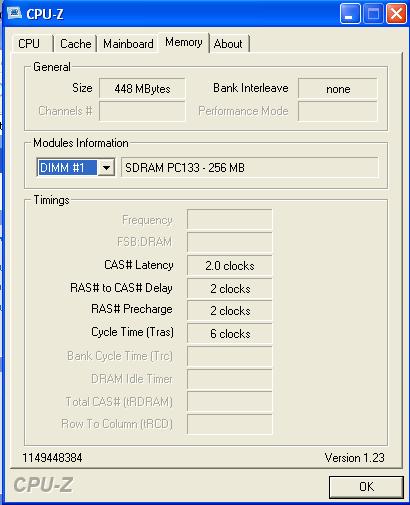
Task: Click the Cycle Time (Tras) value box
Action: click(x=230, y=333)
